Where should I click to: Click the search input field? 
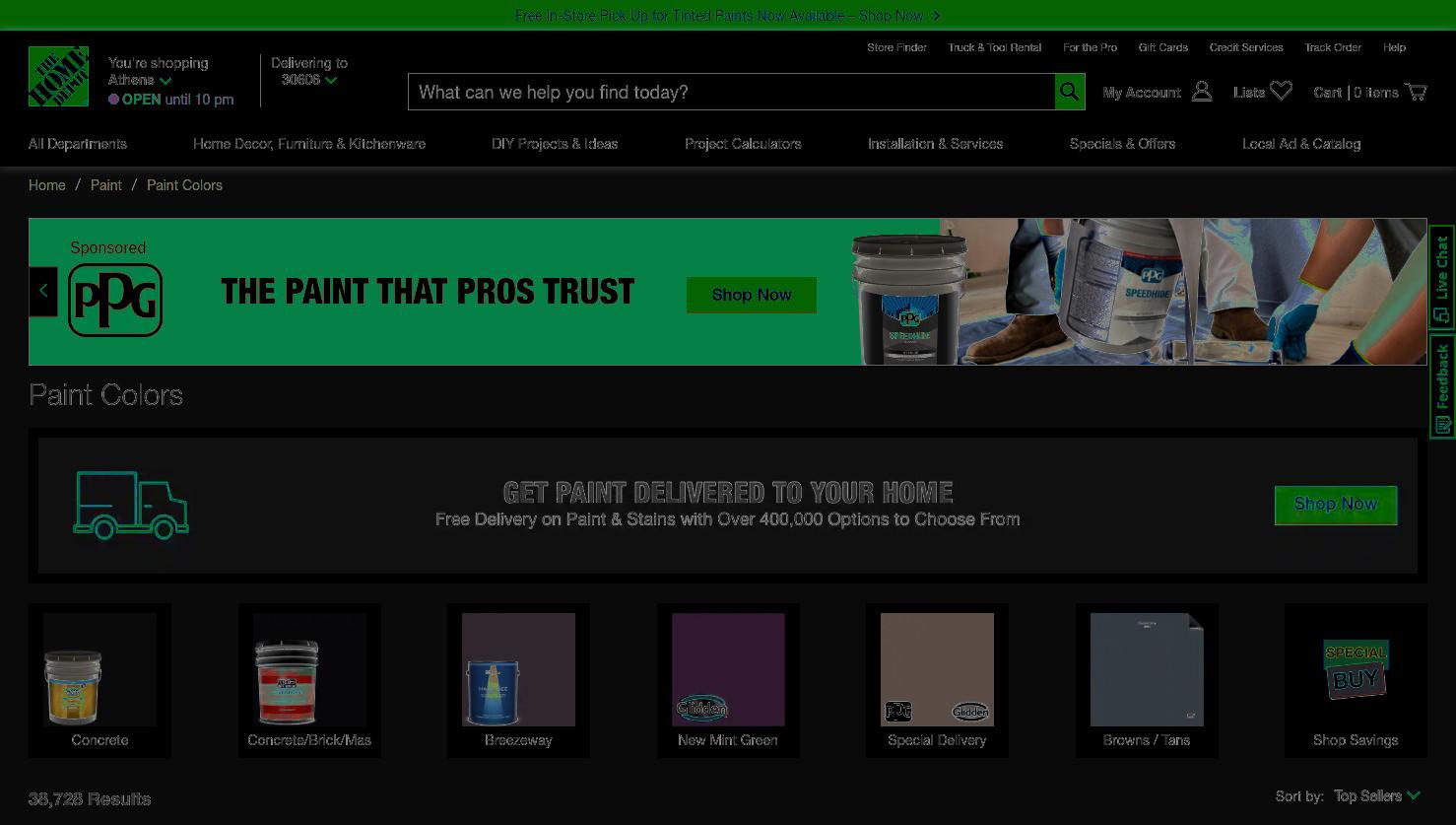click(x=731, y=92)
